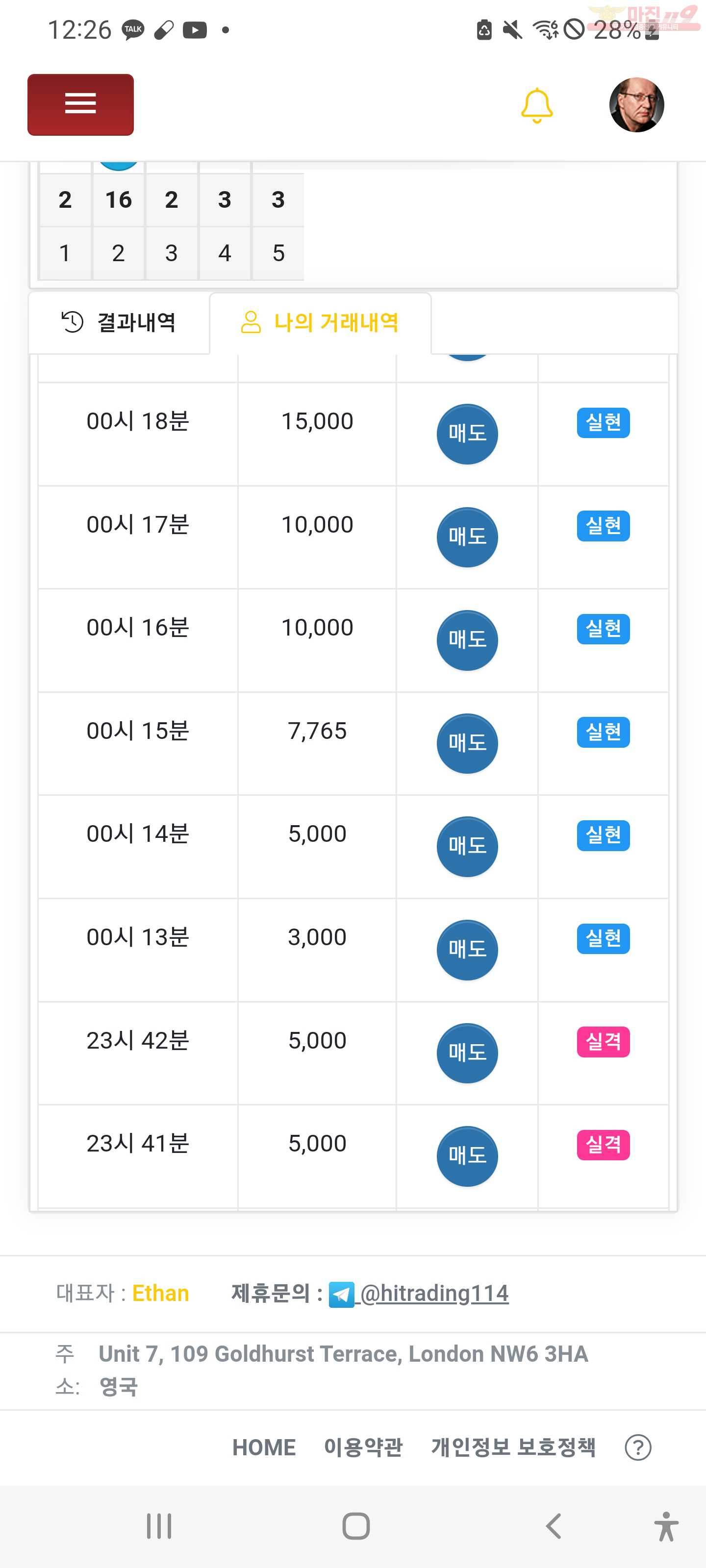Tap 매도 circle for 23시 42분 row
Screen dimensions: 706x1568
coord(467,1053)
